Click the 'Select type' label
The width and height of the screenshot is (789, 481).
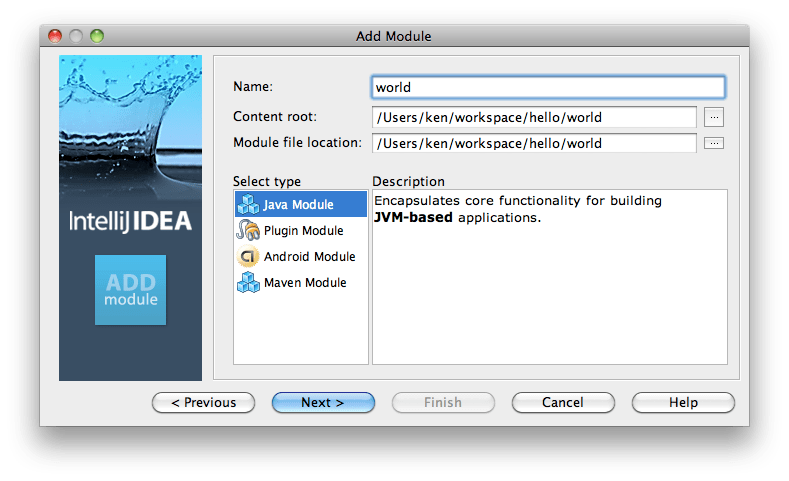[267, 181]
